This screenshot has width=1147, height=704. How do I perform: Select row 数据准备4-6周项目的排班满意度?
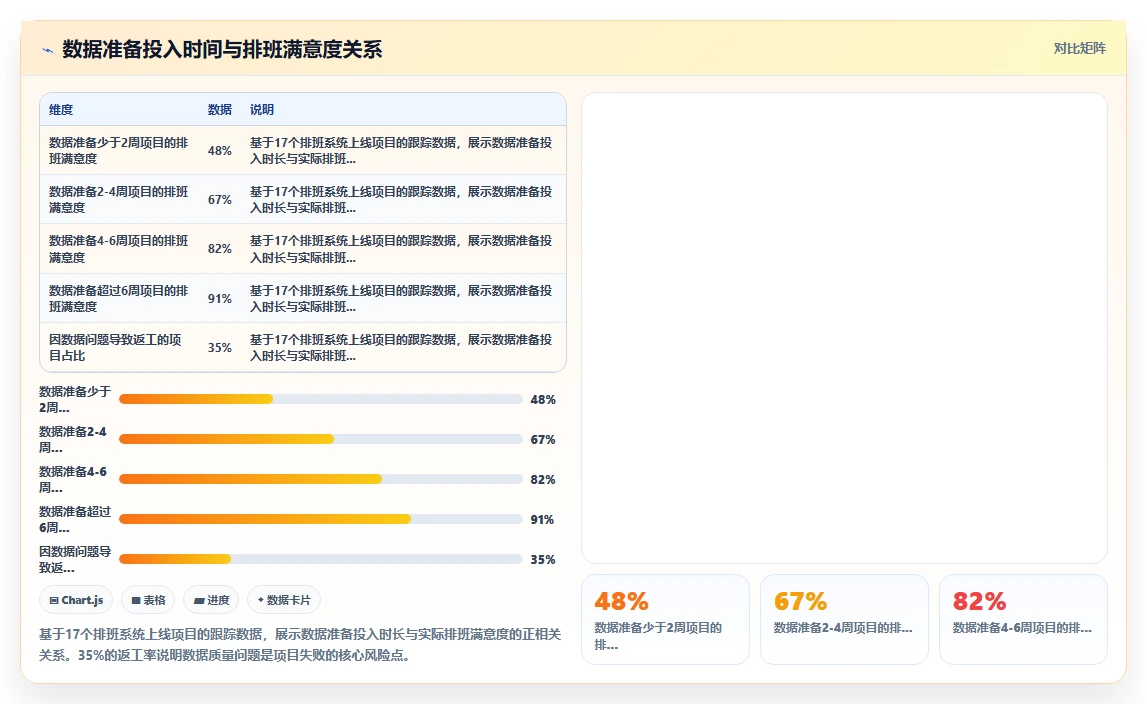point(303,249)
